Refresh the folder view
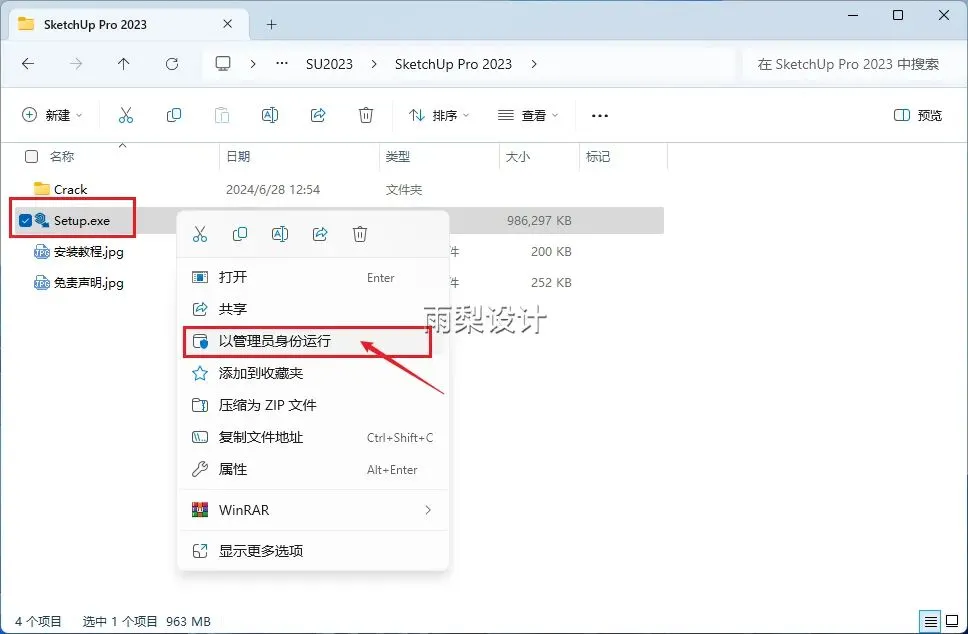 (x=172, y=64)
